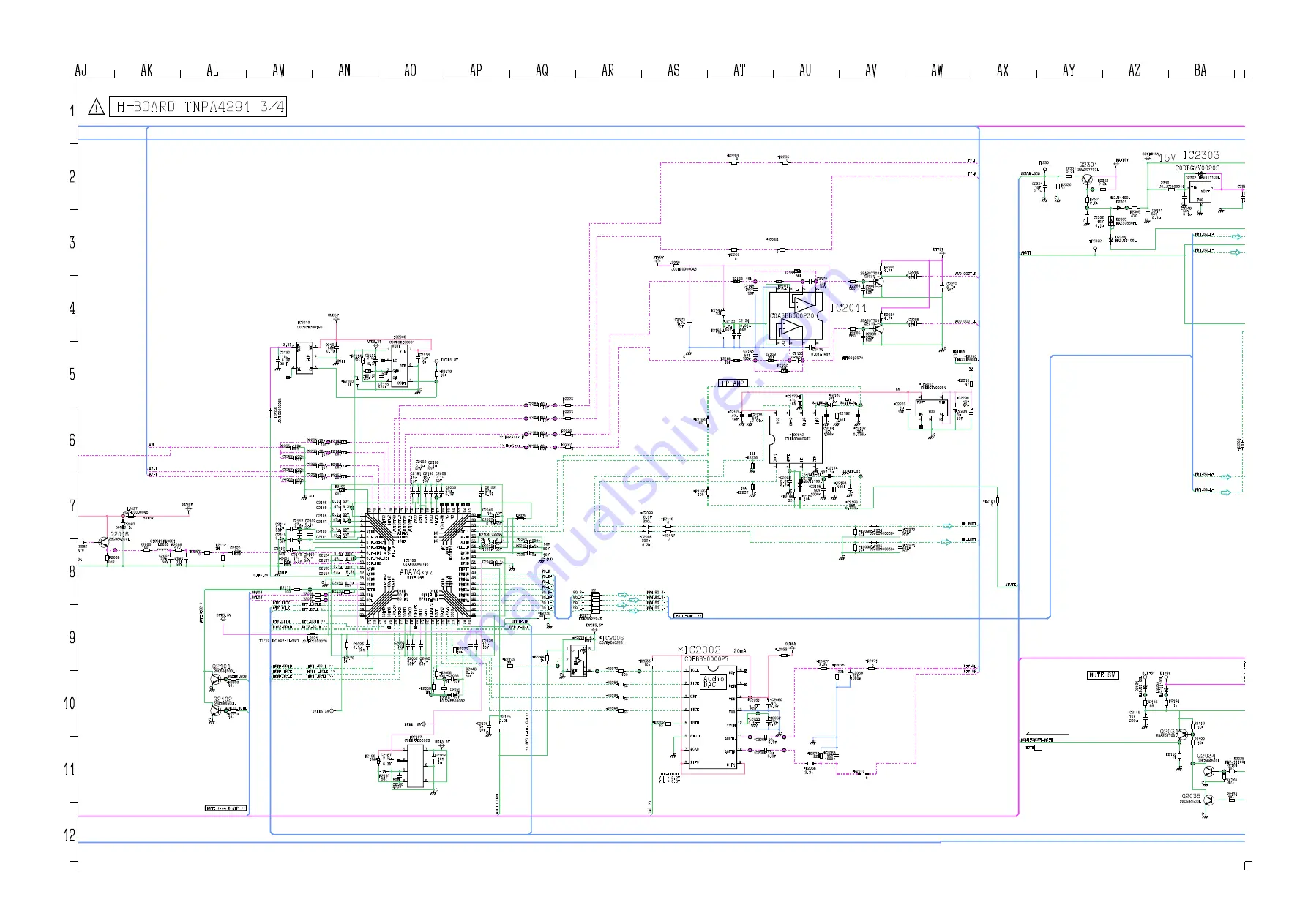
Task: Select column header AS
Action: pyautogui.click(x=673, y=70)
